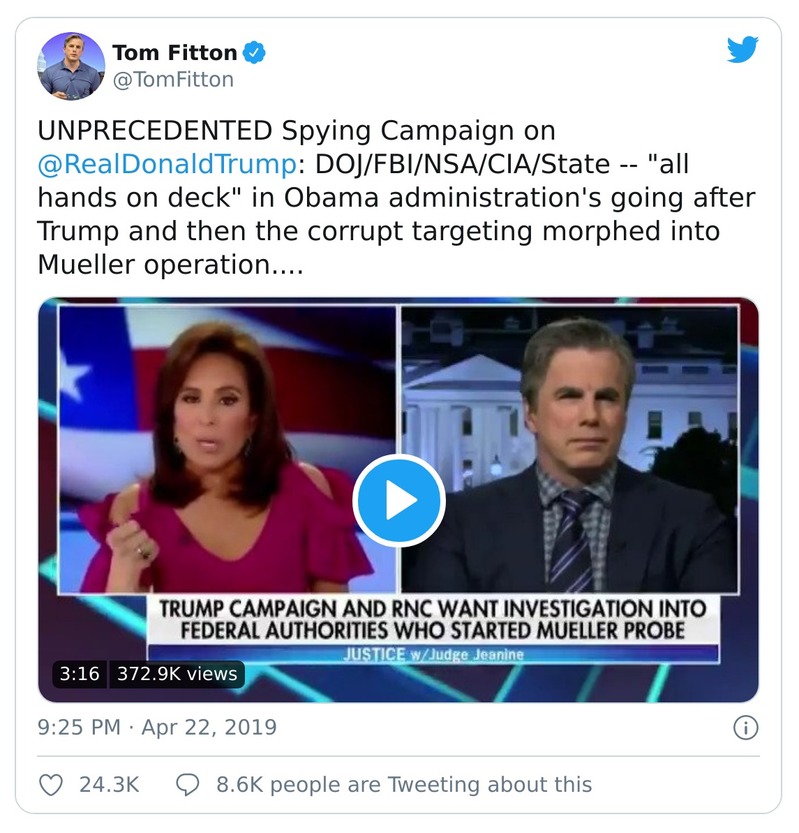
Task: Click the 24.3K like count
Action: [108, 784]
